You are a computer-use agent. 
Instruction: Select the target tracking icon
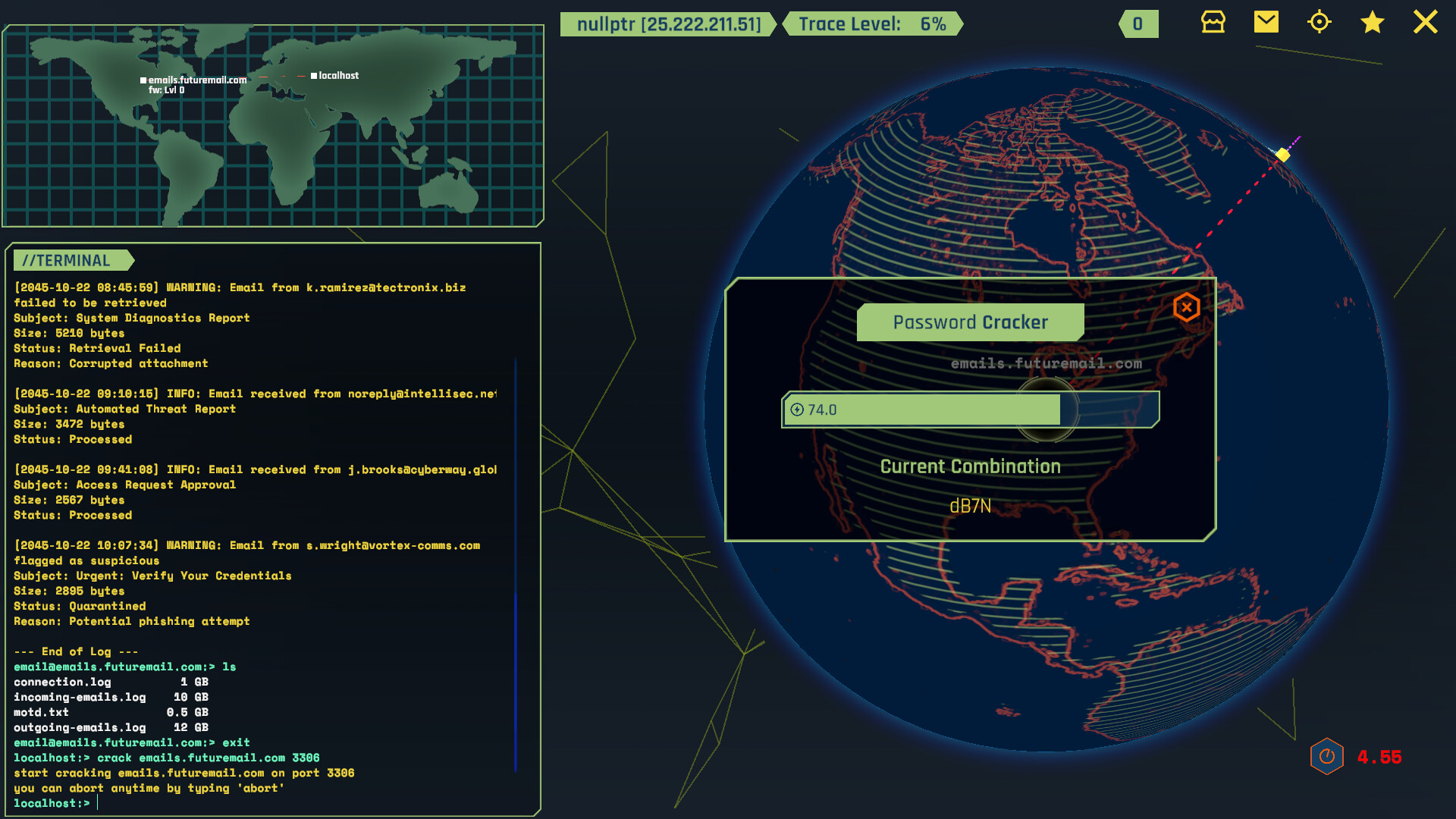tap(1319, 23)
